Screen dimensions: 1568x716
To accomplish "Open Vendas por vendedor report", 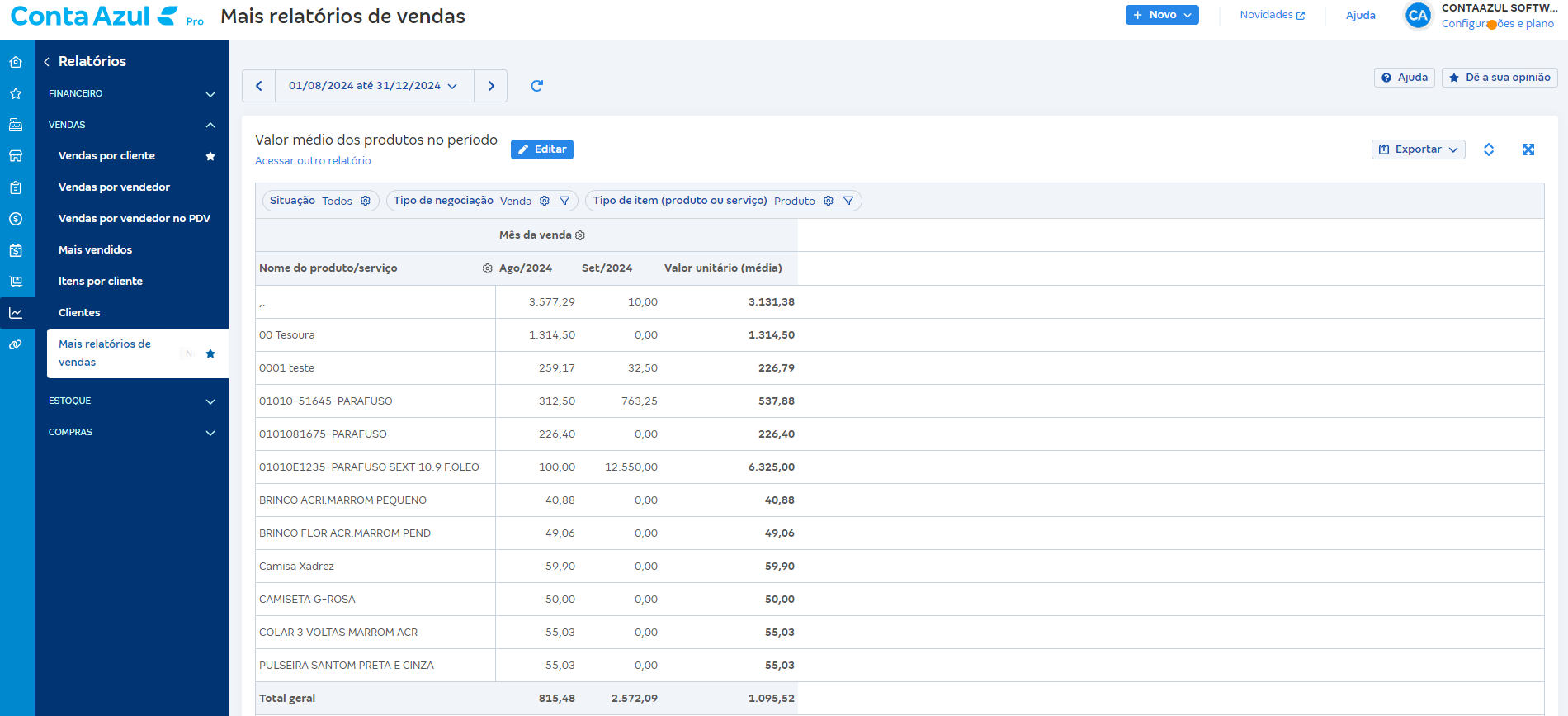I will [x=114, y=187].
